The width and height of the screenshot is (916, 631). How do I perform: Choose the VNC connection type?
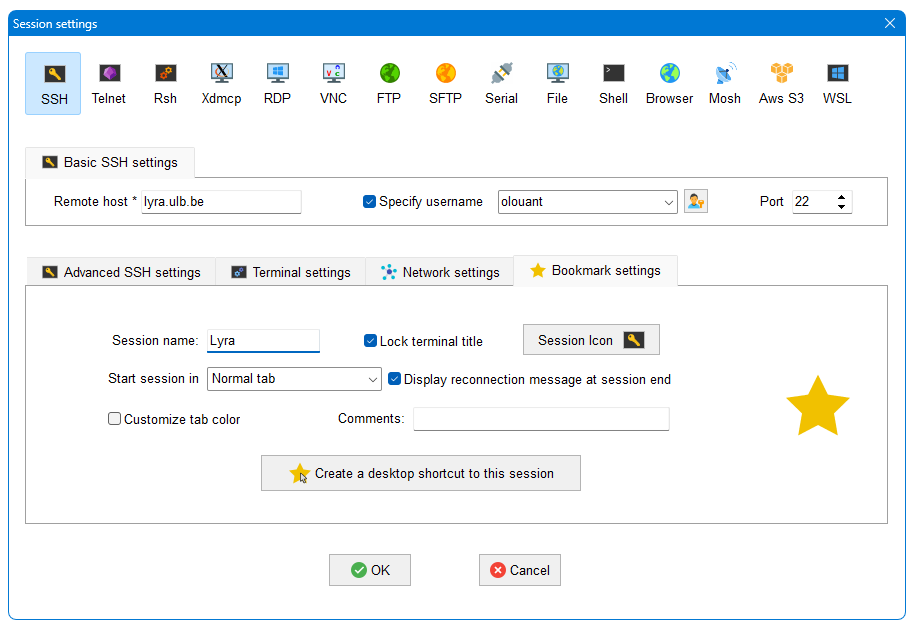tap(333, 83)
